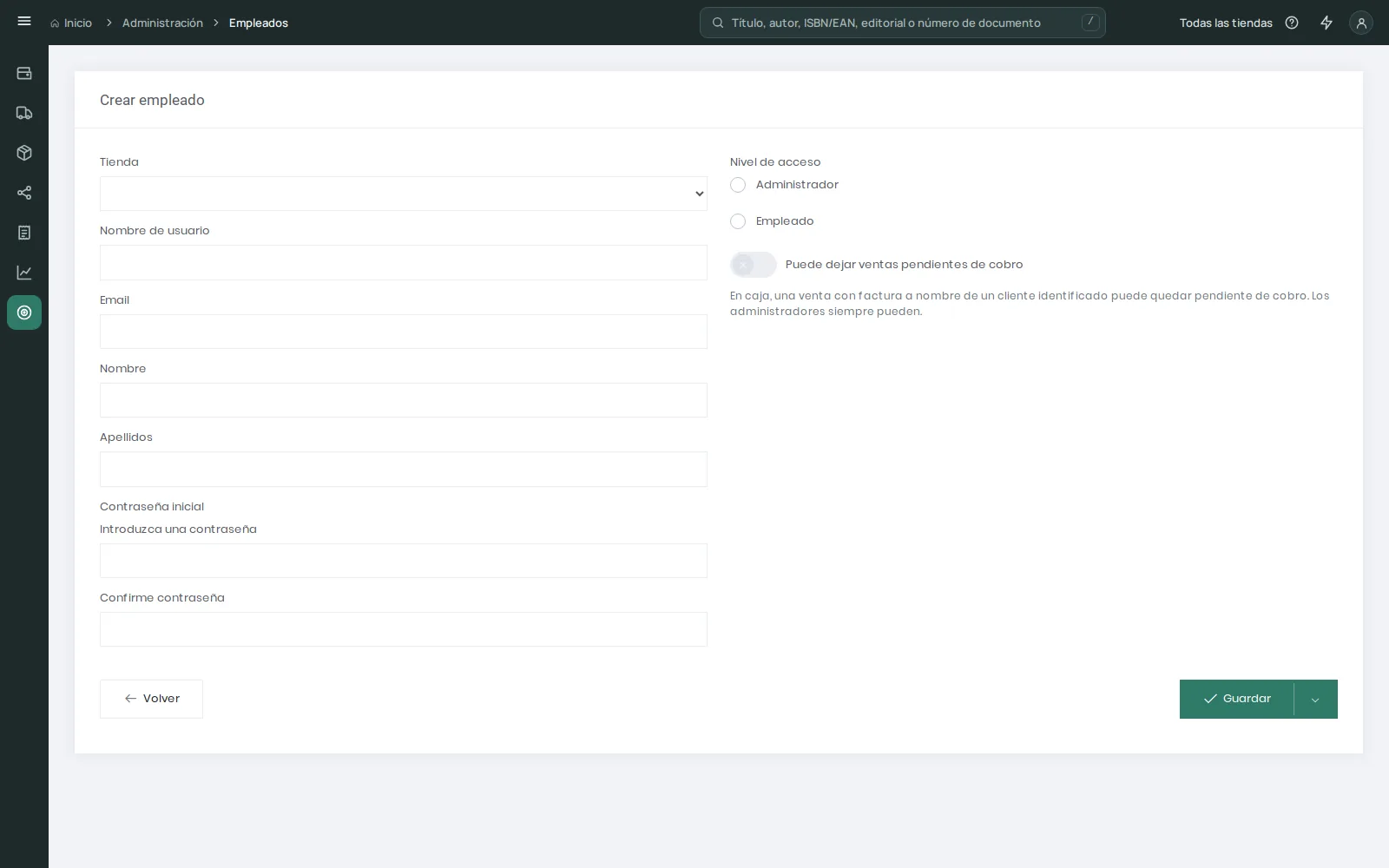1389x868 pixels.
Task: Click the lightning bolt quick actions icon
Action: (1326, 23)
